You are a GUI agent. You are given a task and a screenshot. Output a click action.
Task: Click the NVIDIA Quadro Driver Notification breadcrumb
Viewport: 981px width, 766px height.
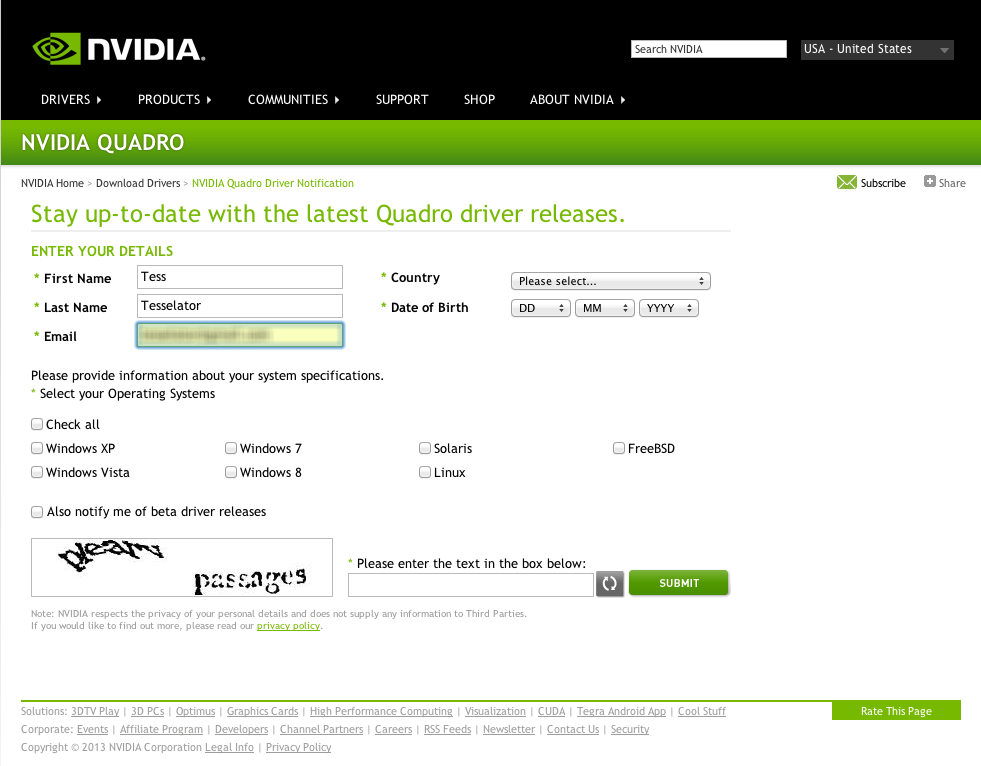click(x=273, y=183)
